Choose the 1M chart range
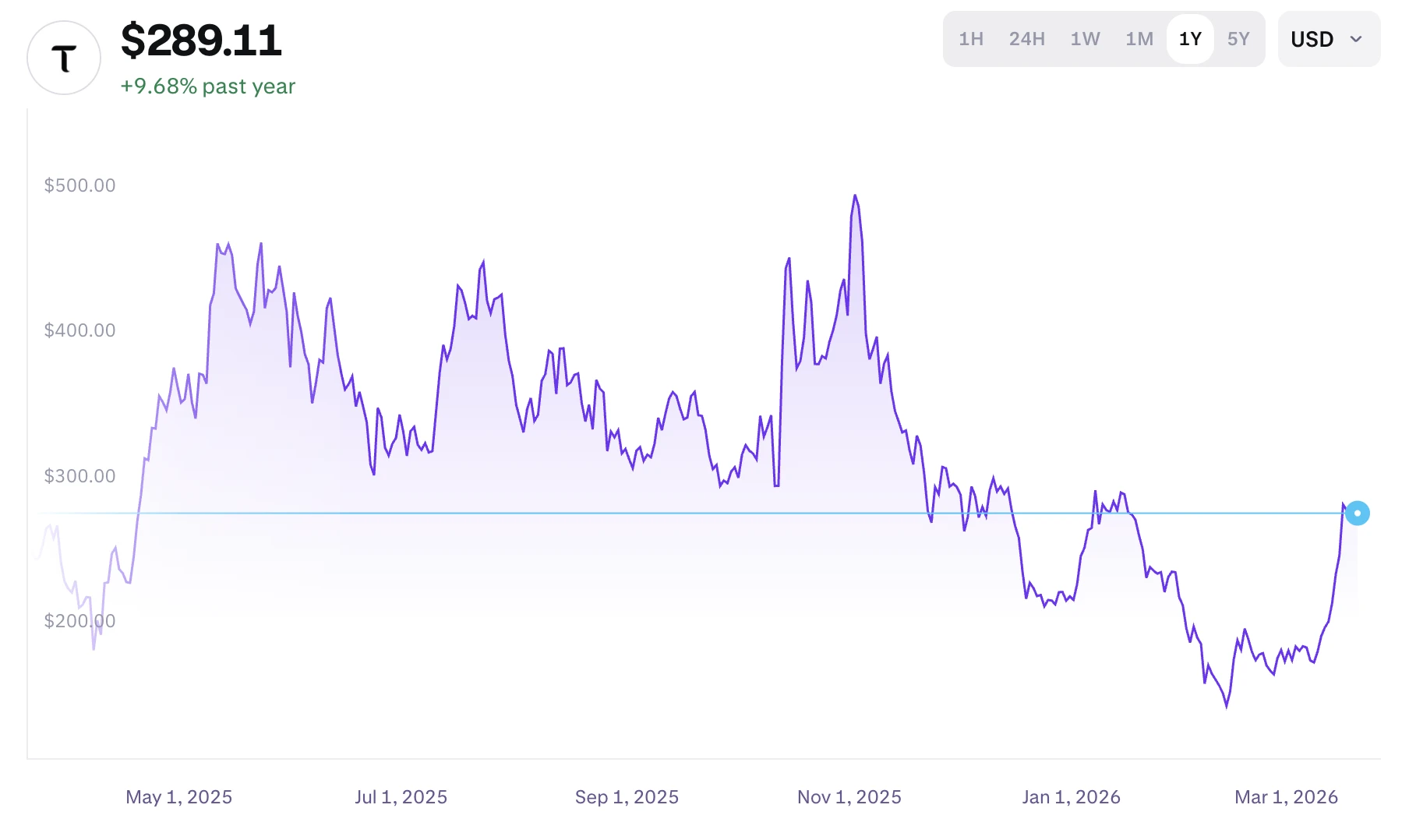1409x840 pixels. tap(1139, 39)
